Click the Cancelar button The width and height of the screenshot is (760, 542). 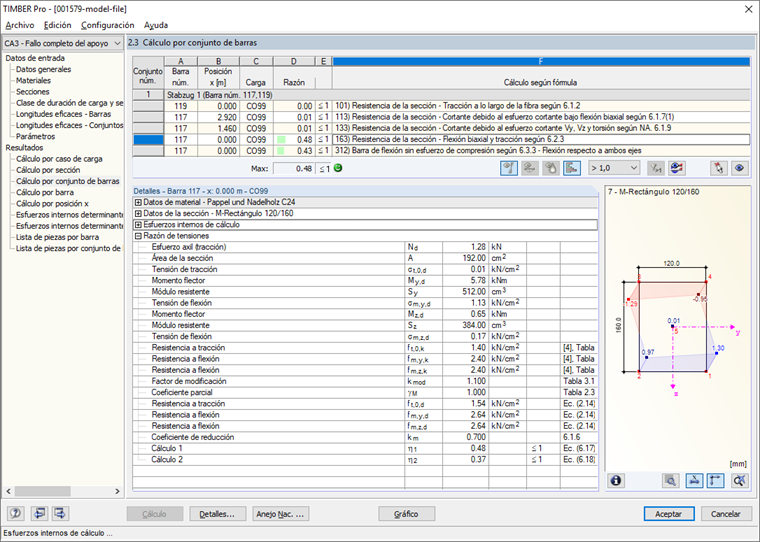[726, 514]
